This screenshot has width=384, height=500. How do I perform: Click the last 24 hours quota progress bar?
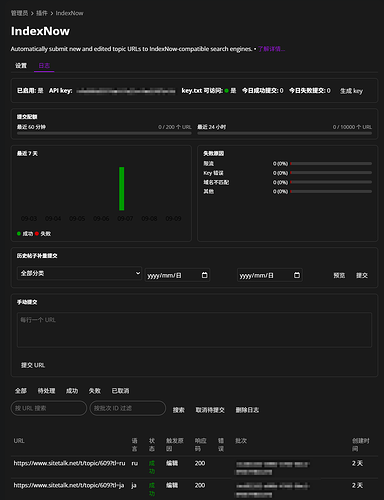[284, 133]
